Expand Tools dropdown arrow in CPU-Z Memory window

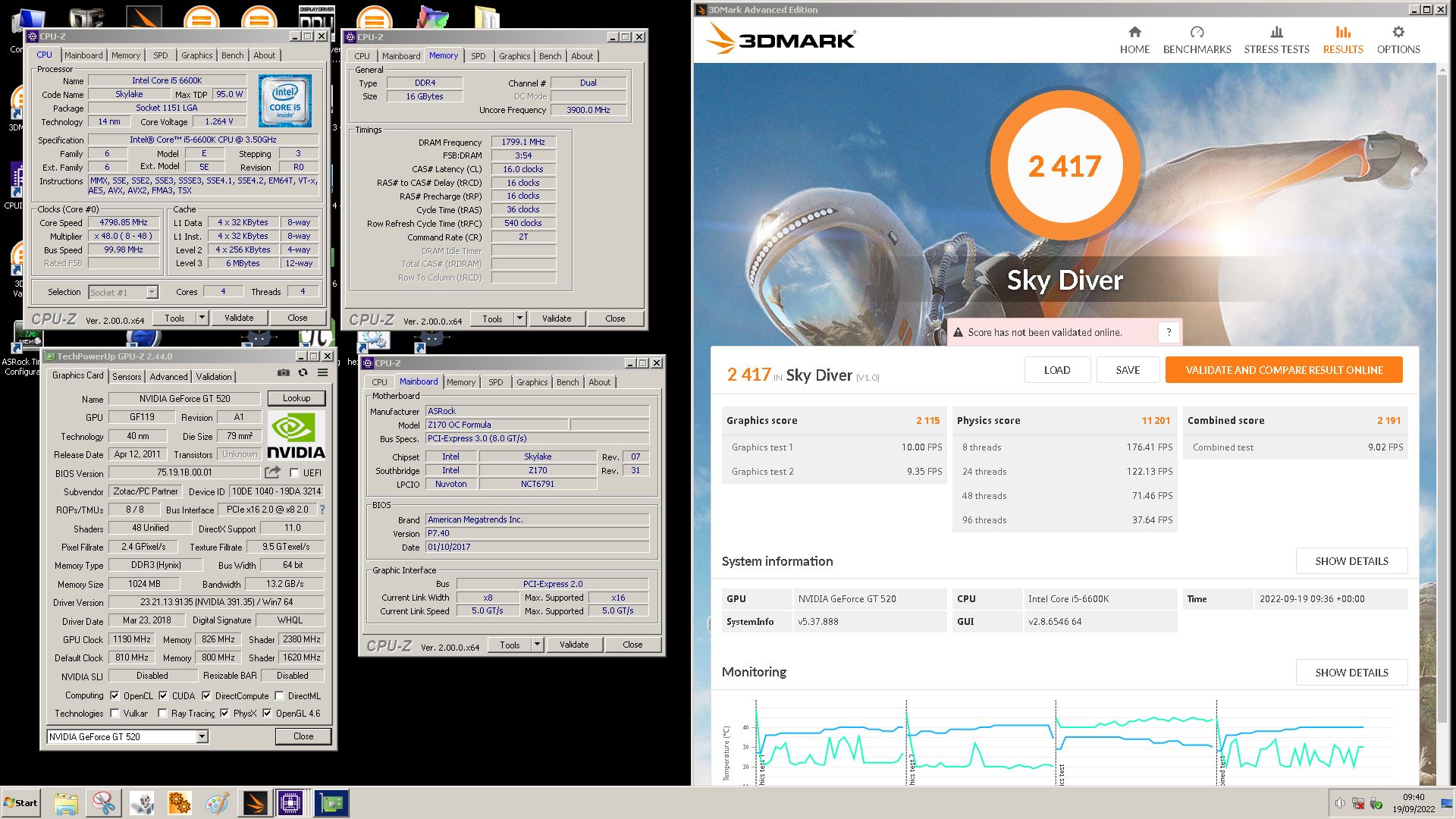tap(519, 318)
